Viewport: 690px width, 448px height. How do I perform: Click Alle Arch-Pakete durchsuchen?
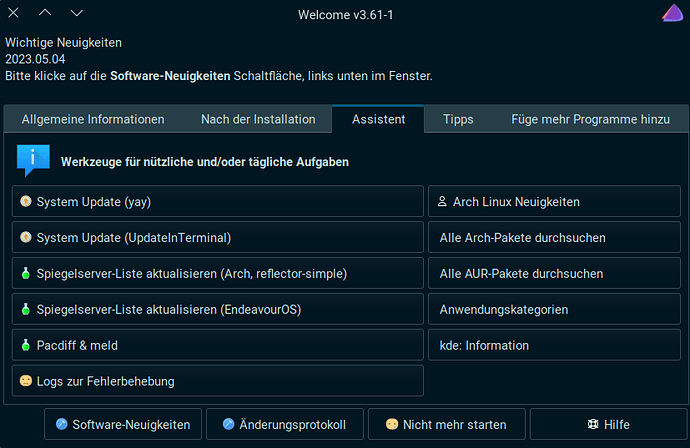pyautogui.click(x=554, y=237)
